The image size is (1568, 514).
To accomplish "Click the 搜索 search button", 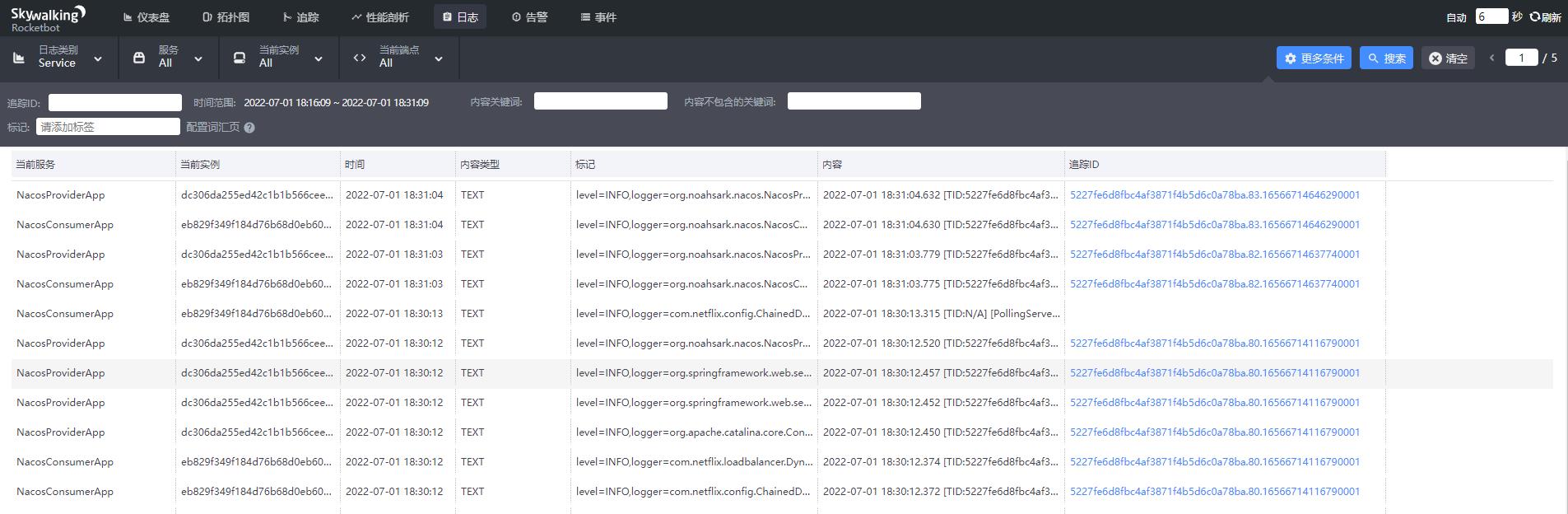I will (x=1386, y=58).
